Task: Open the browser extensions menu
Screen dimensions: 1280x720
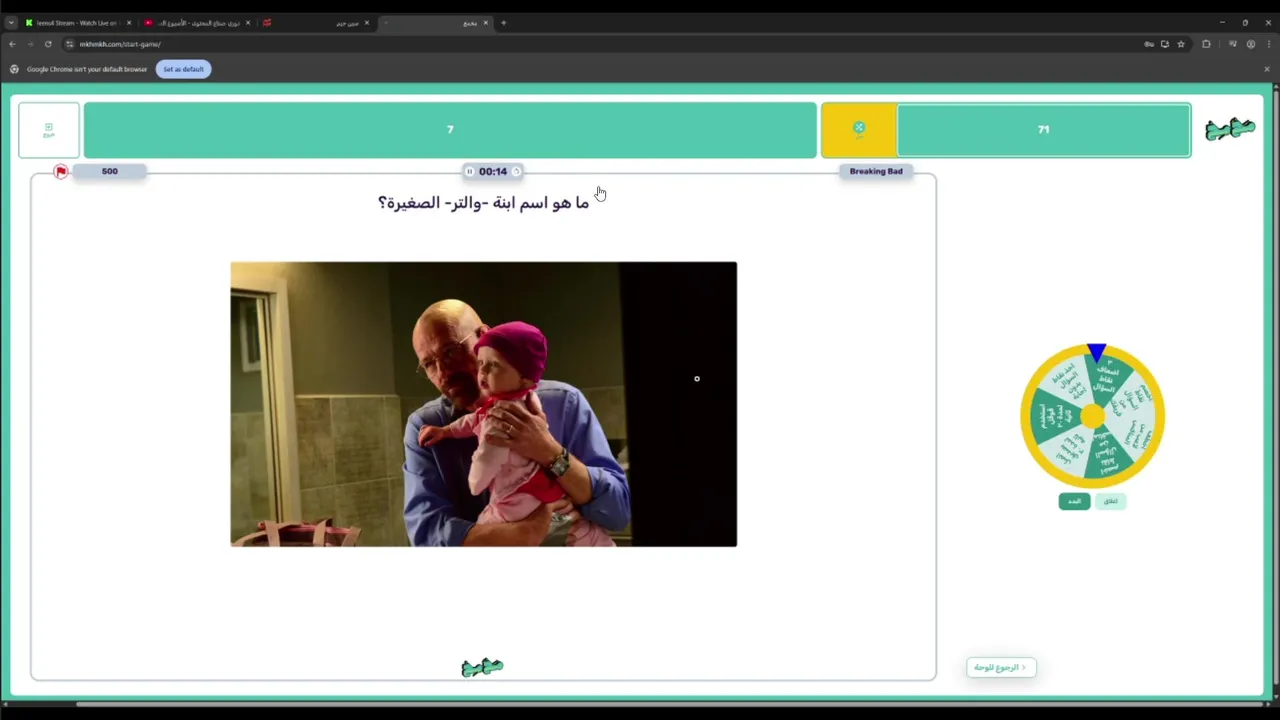Action: 1206,44
